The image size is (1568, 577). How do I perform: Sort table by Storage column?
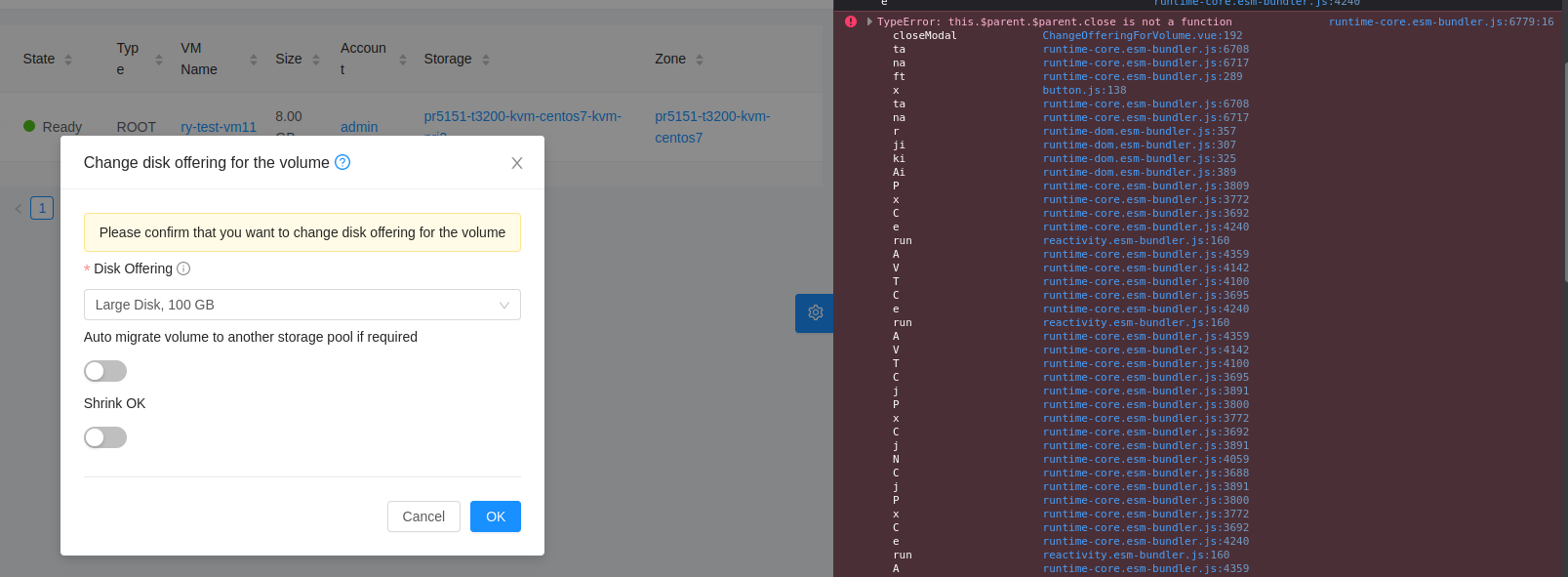[486, 60]
